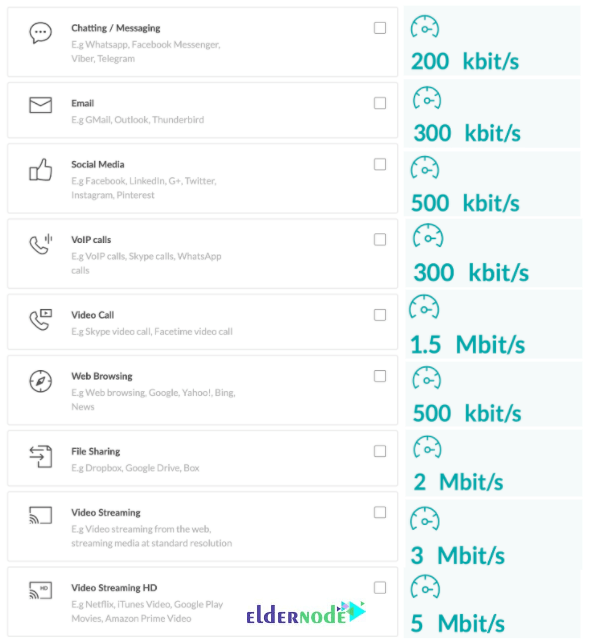Screen dimensions: 589x643
Task: Check the File Sharing checkbox
Action: pos(380,451)
